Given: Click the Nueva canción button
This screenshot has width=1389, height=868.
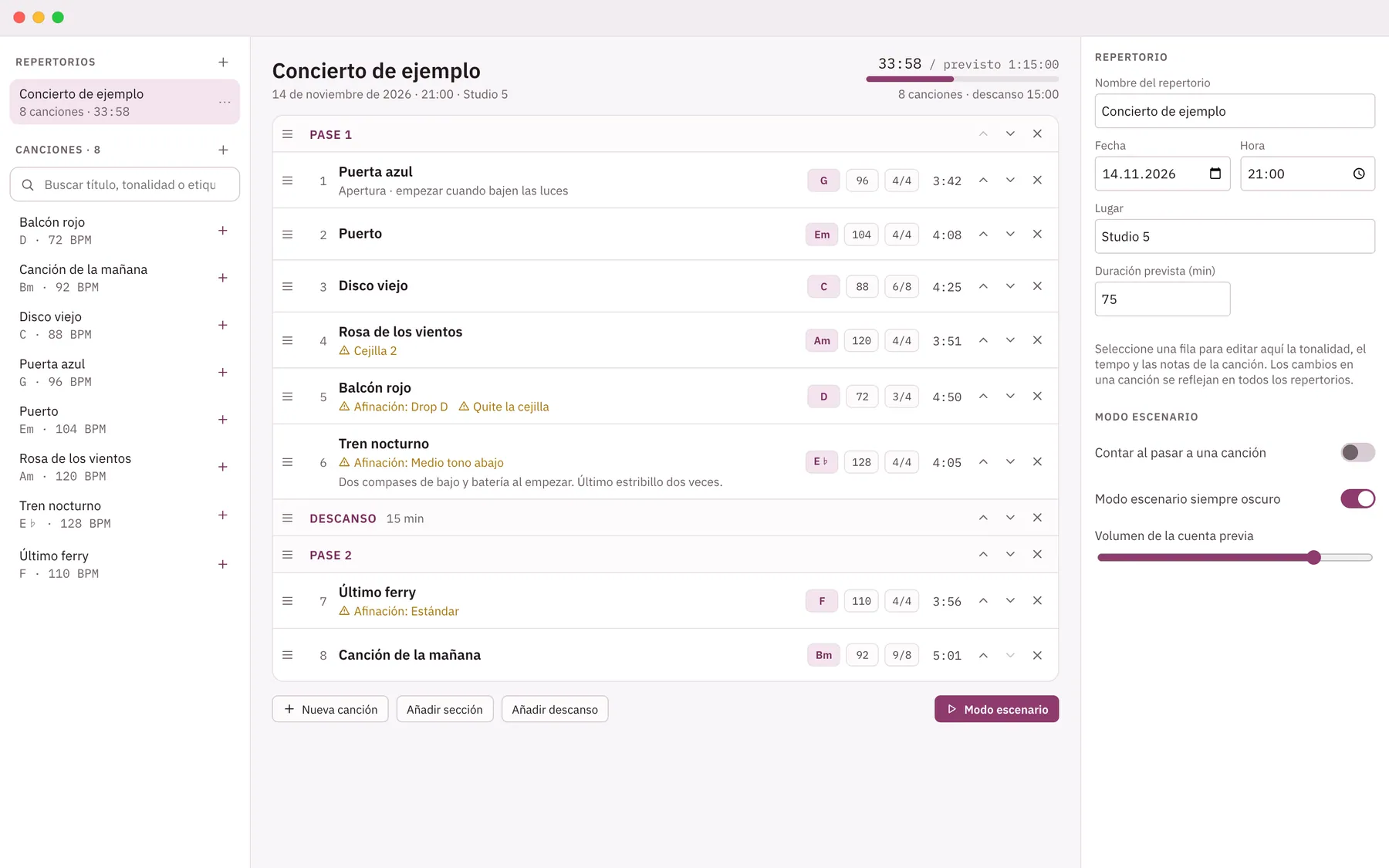Looking at the screenshot, I should (x=330, y=709).
